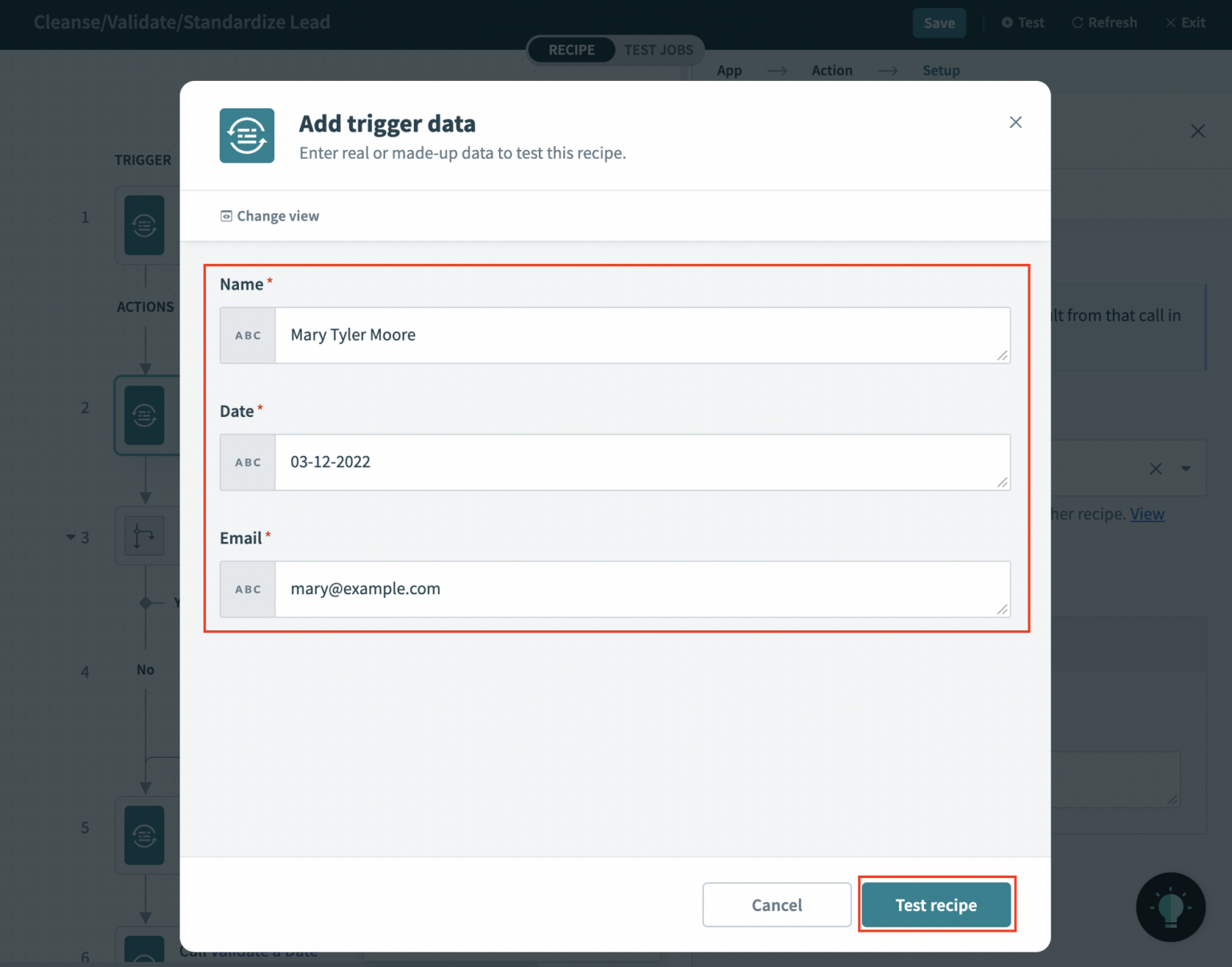Click the Test recipe button
The width and height of the screenshot is (1232, 967).
point(936,904)
